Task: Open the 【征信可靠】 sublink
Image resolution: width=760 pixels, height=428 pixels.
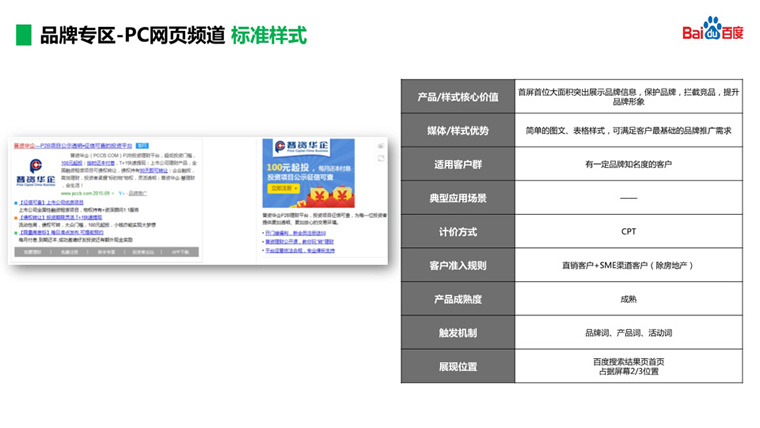Action: point(51,203)
